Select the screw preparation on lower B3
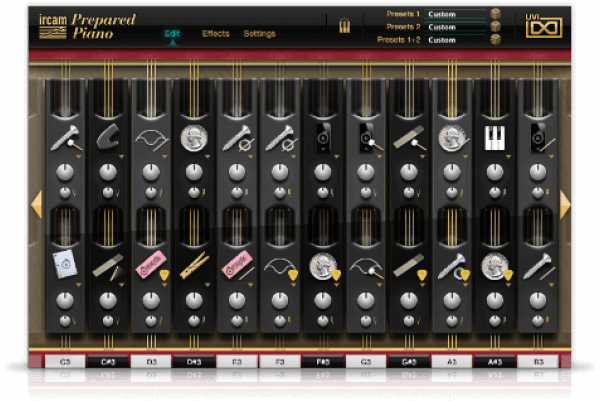600x401 pixels. (x=538, y=266)
